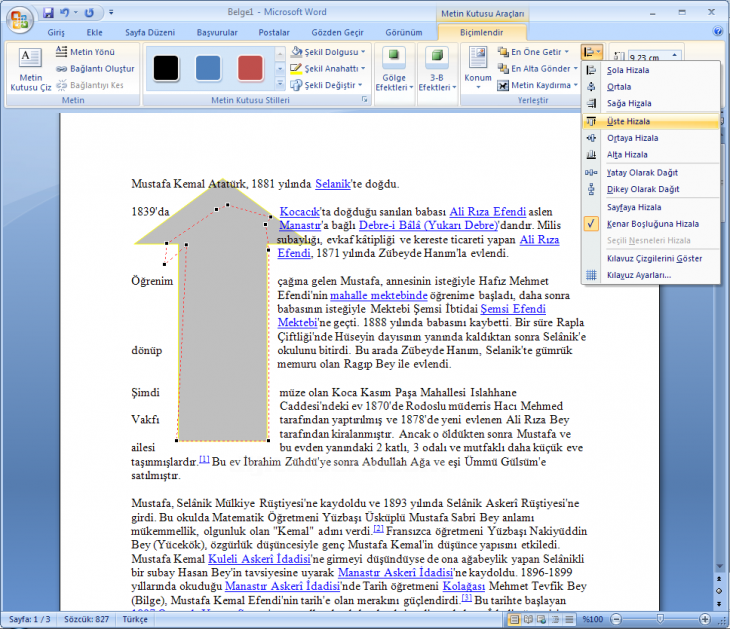Select the black style swatch

[x=166, y=68]
